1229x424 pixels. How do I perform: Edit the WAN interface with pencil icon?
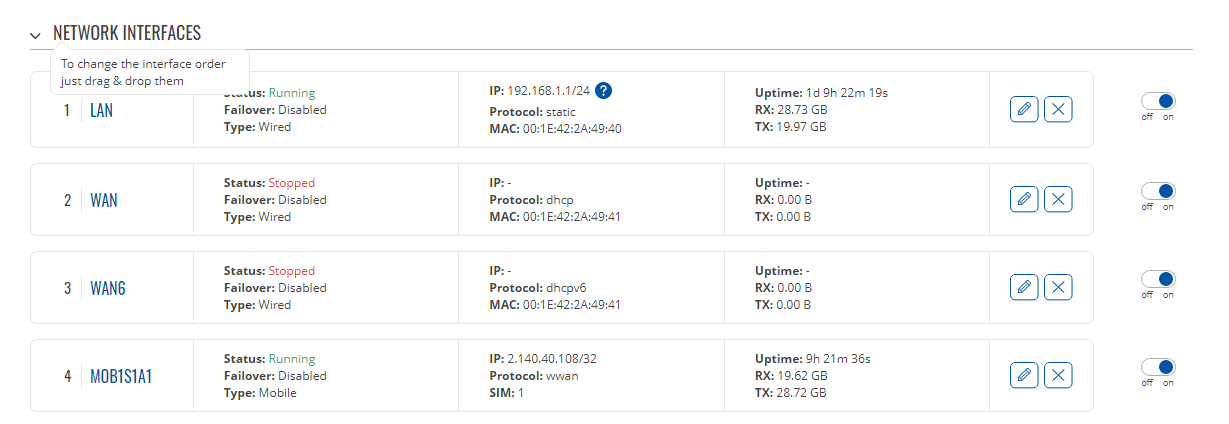pos(1024,200)
